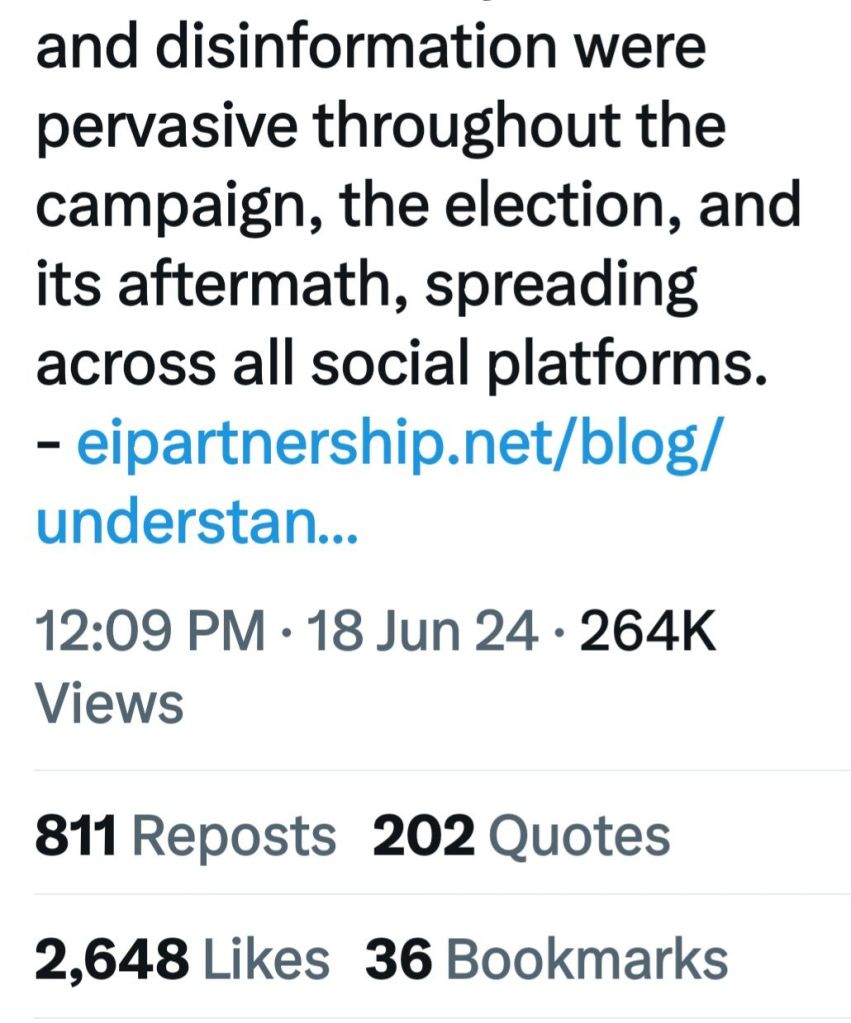Click the 12:09 PM timestamp
The width and height of the screenshot is (851, 1023).
point(151,632)
